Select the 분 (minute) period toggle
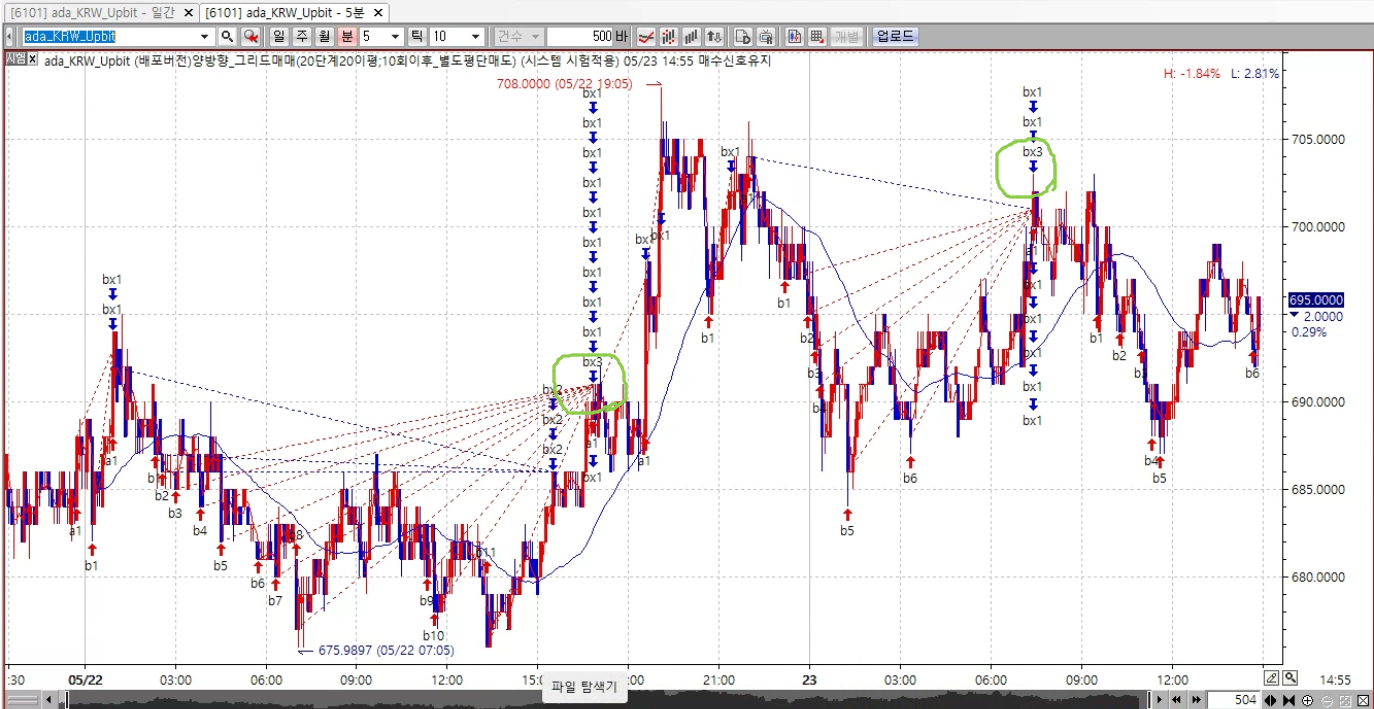 click(x=346, y=36)
